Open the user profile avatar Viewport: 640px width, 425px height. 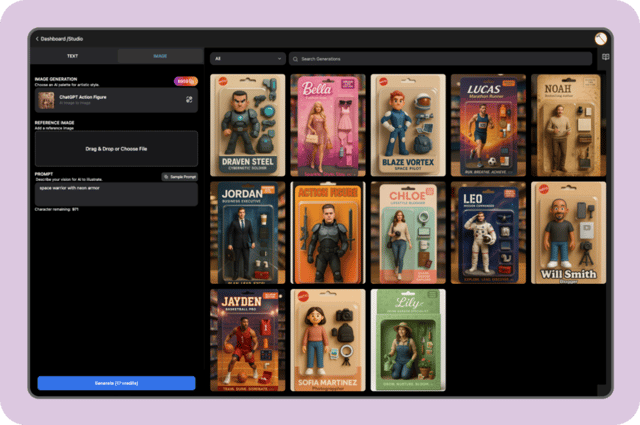[600, 39]
